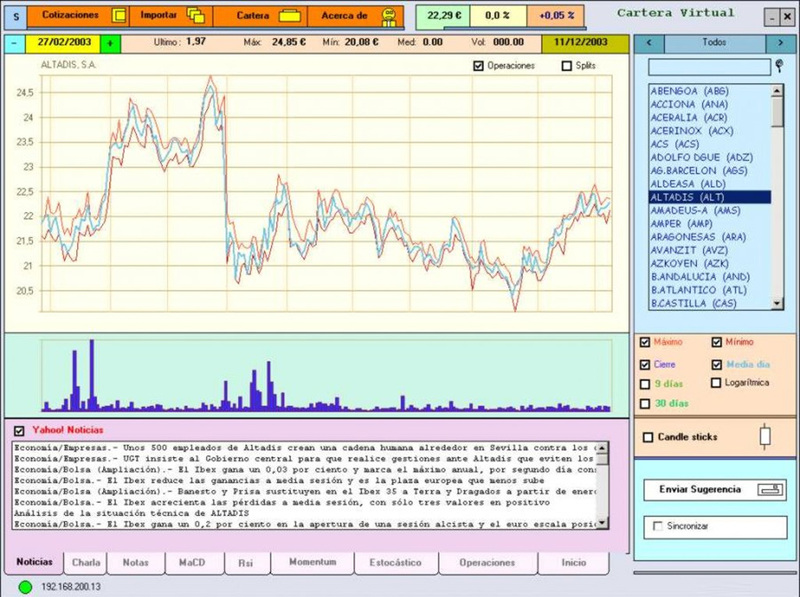Toggle the Mínimo line checkbox
Screen dimensions: 800x597
(x=717, y=342)
